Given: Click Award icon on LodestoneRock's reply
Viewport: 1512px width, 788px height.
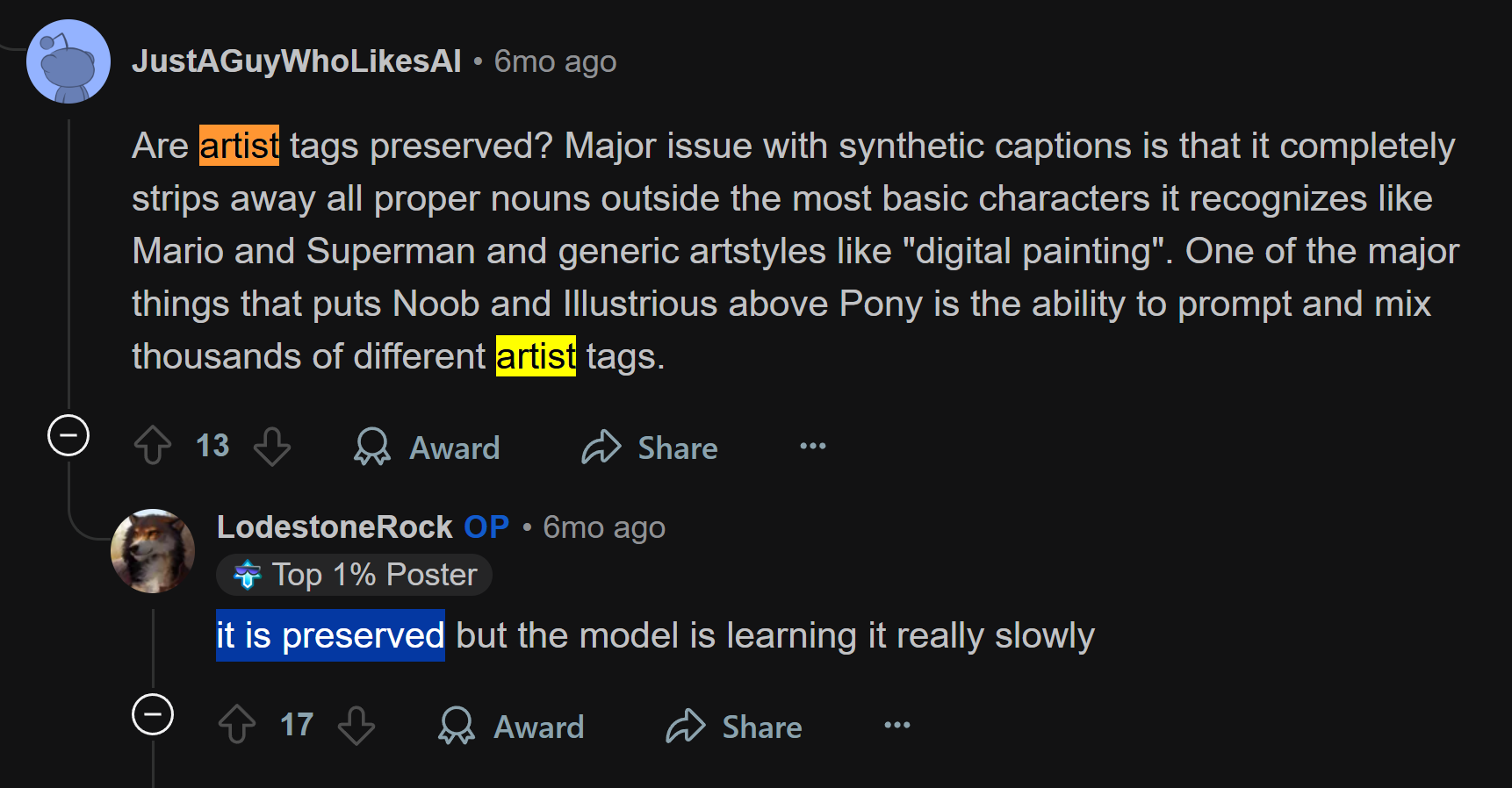Looking at the screenshot, I should (457, 726).
